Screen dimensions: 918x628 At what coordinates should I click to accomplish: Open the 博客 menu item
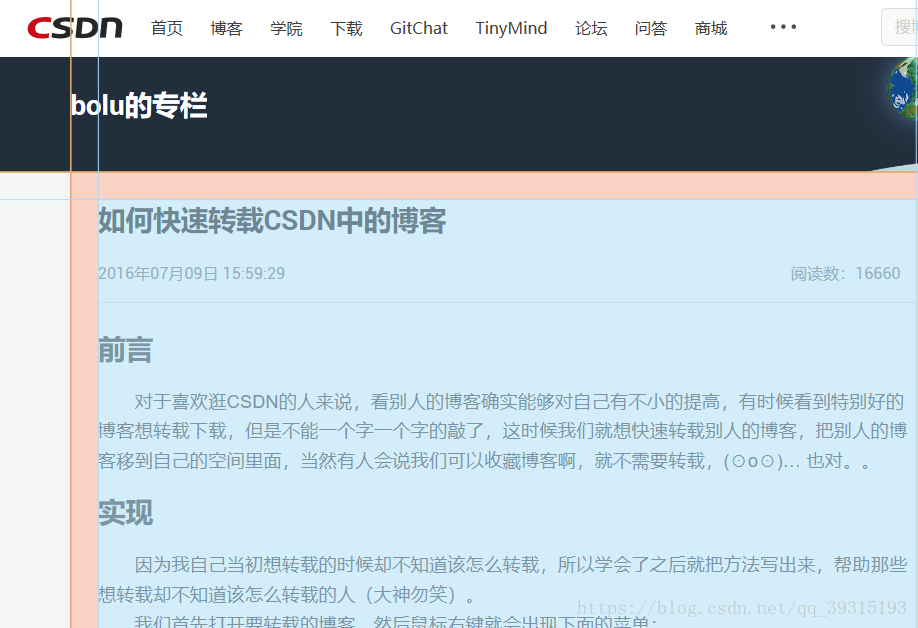click(x=226, y=29)
